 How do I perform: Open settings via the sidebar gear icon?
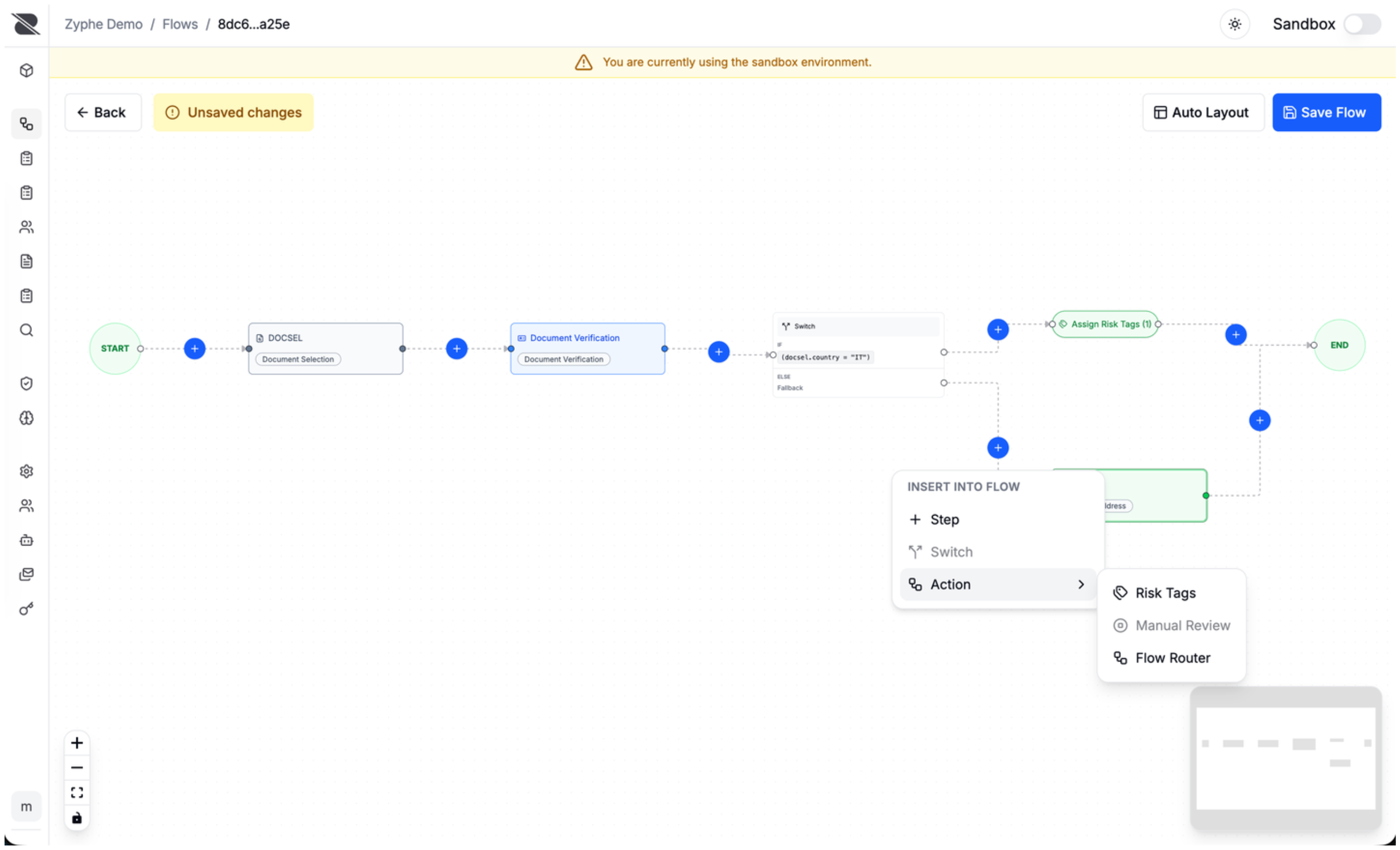(x=26, y=471)
